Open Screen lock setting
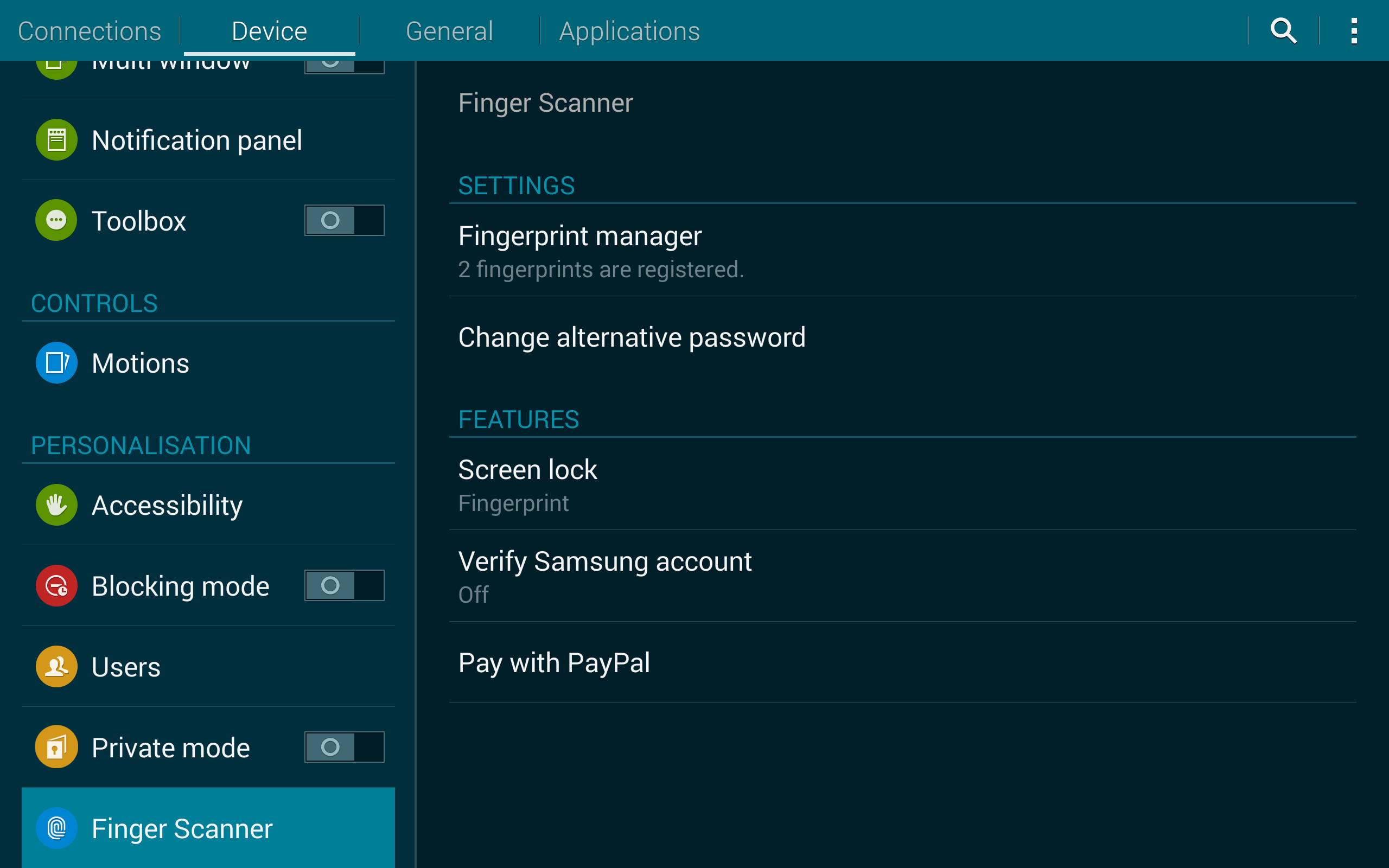 [x=902, y=484]
